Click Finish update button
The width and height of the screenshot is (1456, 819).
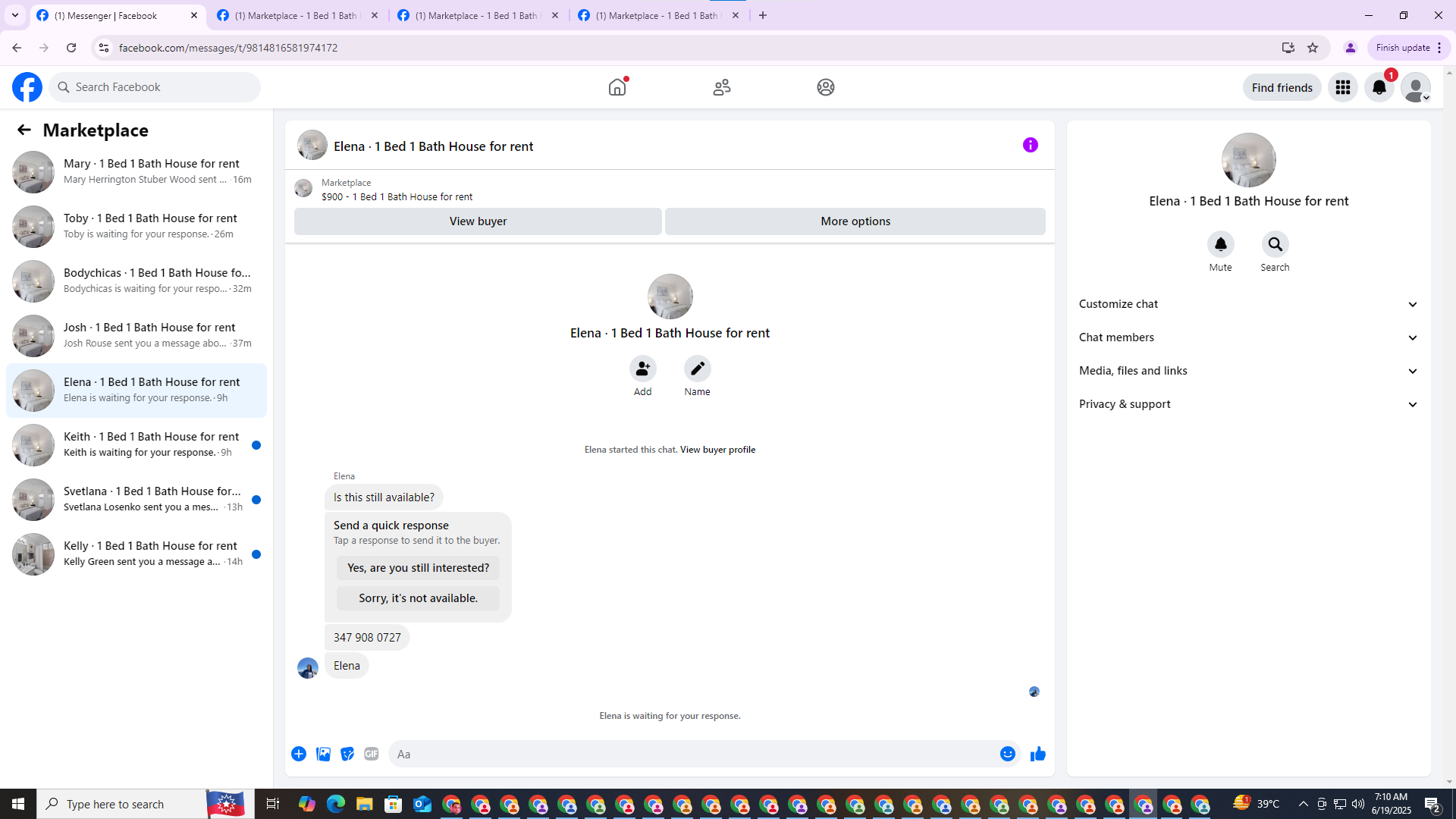tap(1409, 48)
